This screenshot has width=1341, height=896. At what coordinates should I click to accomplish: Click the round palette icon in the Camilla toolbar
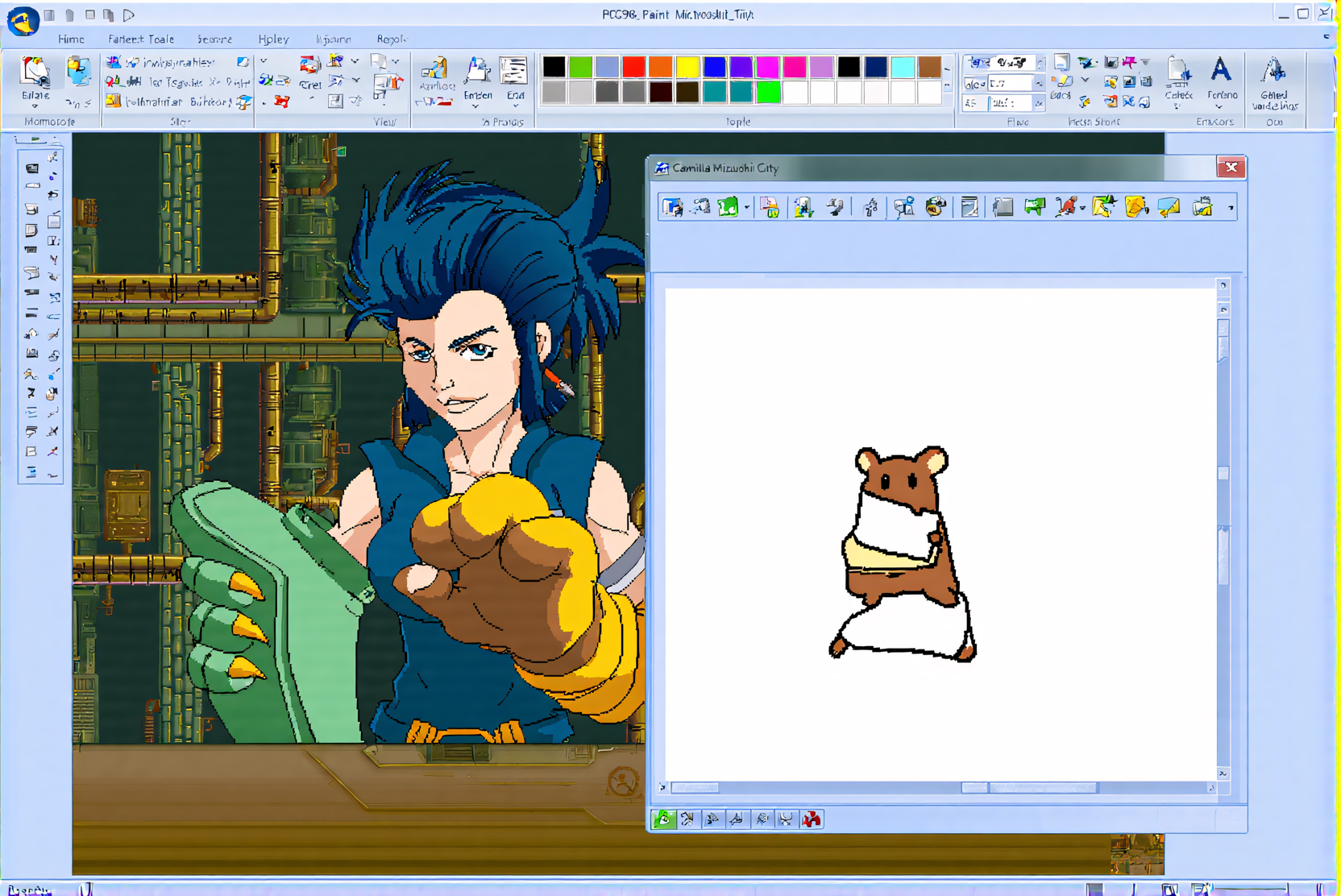tap(936, 207)
